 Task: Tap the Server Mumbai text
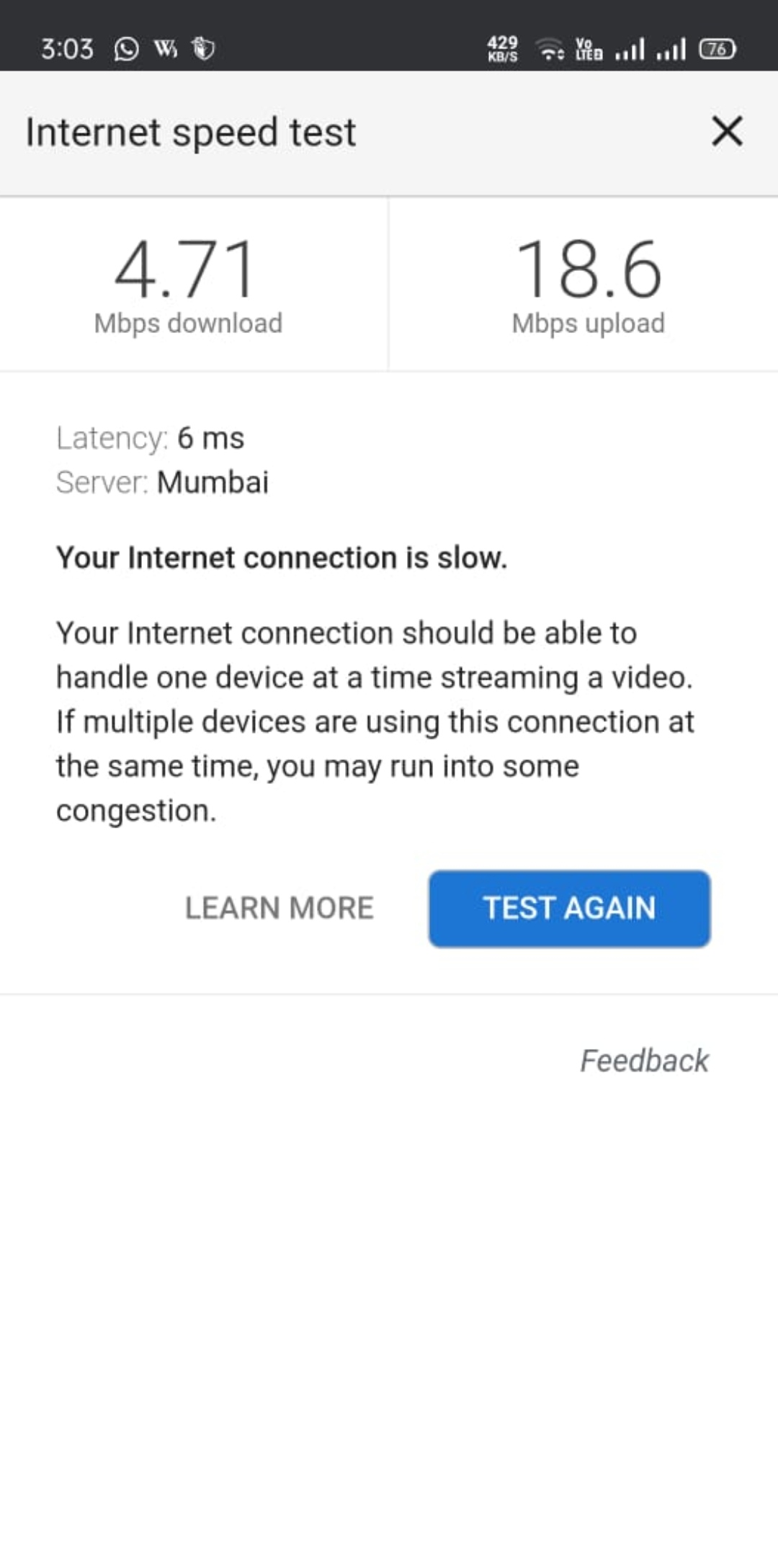tap(163, 482)
